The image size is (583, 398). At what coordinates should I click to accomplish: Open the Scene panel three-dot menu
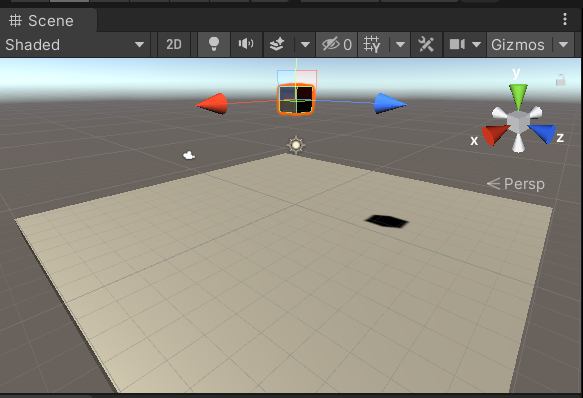point(565,19)
